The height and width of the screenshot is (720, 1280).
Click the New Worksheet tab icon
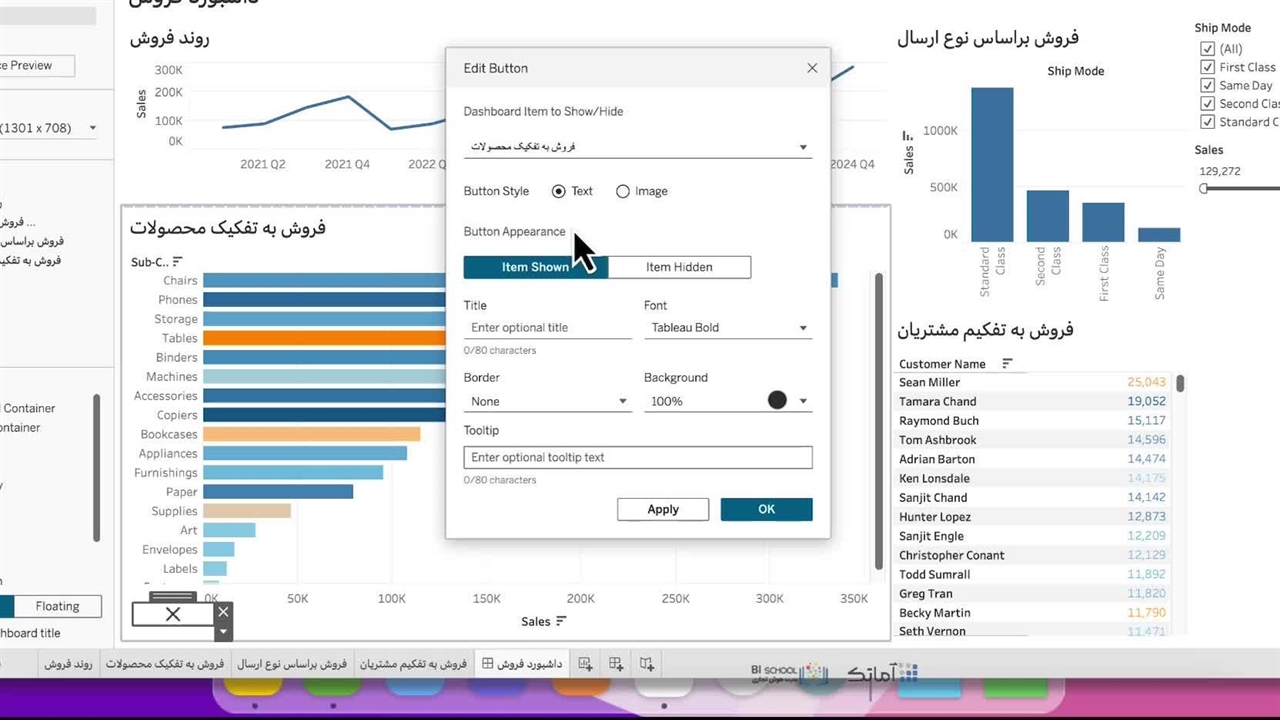pos(586,664)
